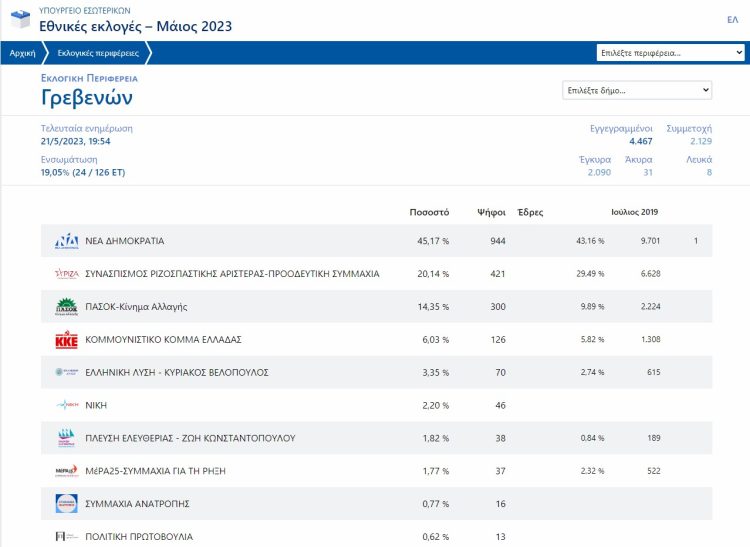Click the Νέα Δημοκρατία party logo
The height and width of the screenshot is (547, 750).
pyautogui.click(x=66, y=241)
